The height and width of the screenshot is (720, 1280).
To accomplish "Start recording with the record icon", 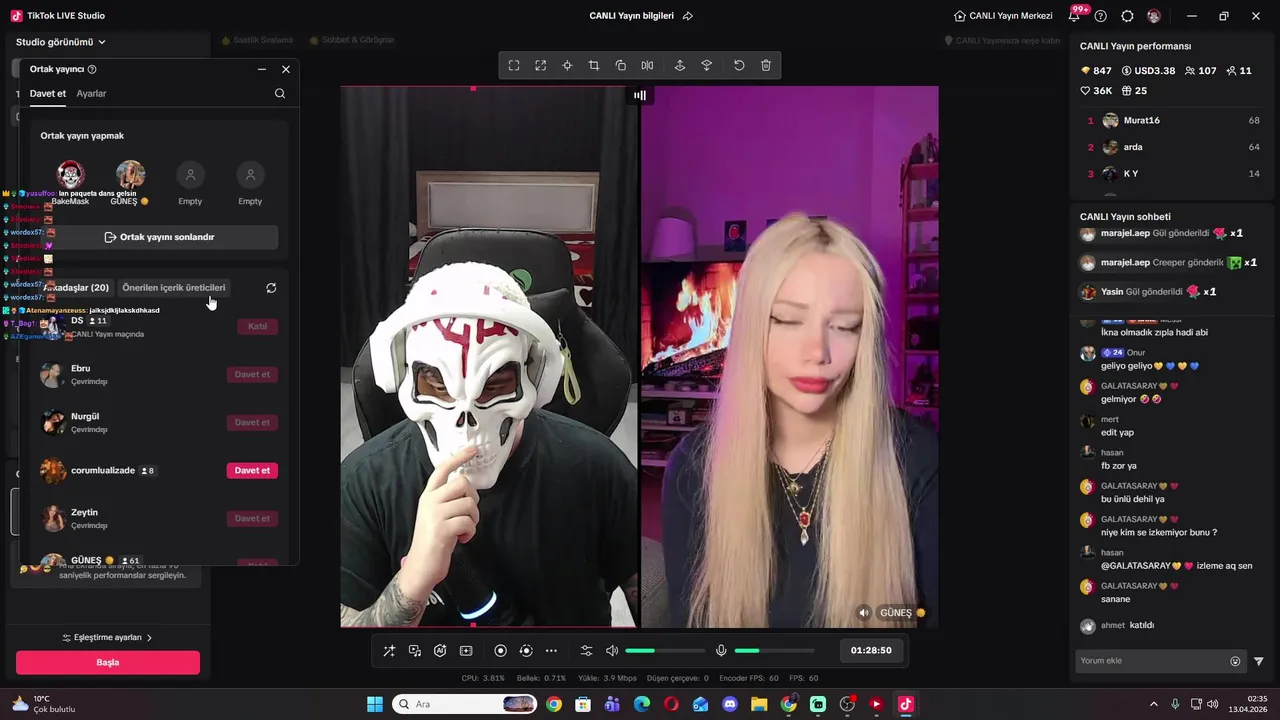I will click(501, 651).
